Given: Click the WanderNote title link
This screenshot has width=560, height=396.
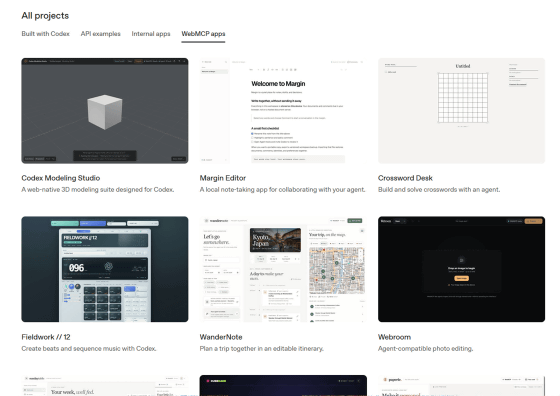Looking at the screenshot, I should (x=221, y=337).
